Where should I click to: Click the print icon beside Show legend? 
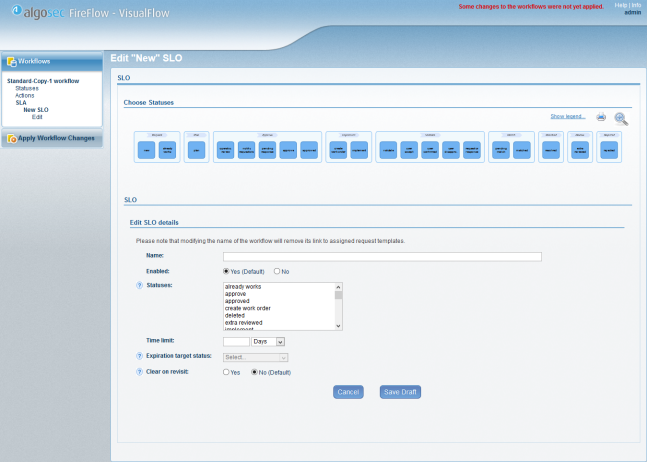tap(602, 117)
